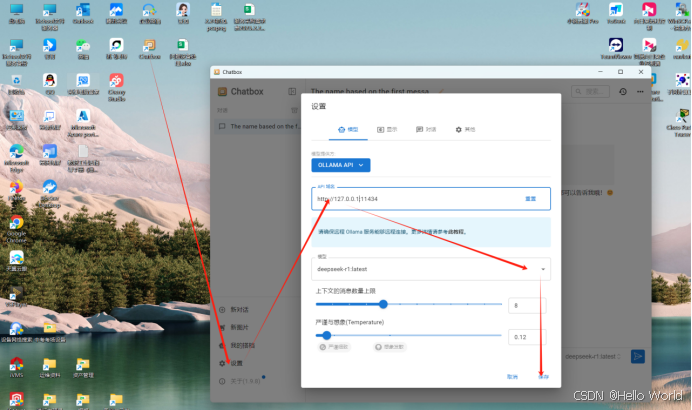The width and height of the screenshot is (692, 410).
Task: Open the Cherry Studio desktop icon
Action: tap(117, 87)
